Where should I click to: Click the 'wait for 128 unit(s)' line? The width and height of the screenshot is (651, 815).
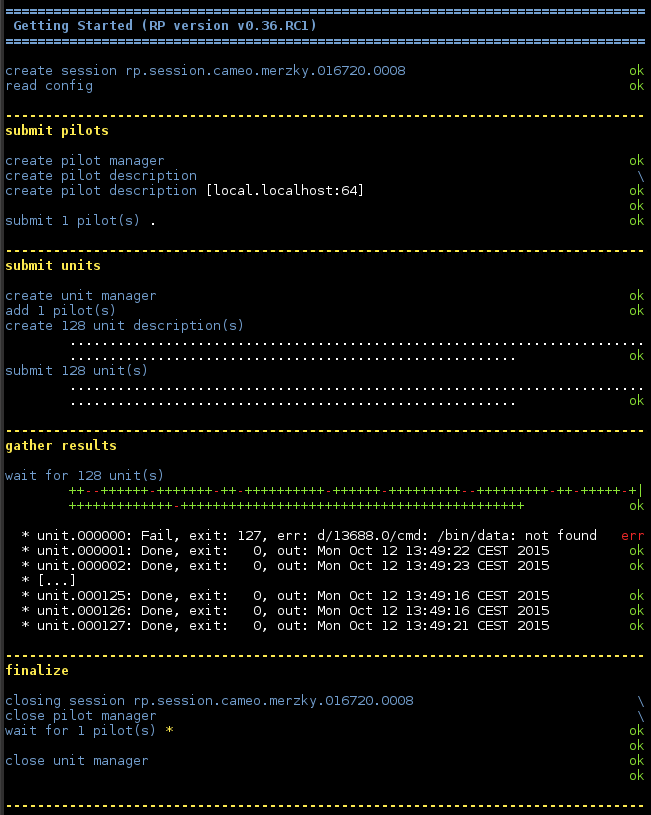pyautogui.click(x=84, y=476)
